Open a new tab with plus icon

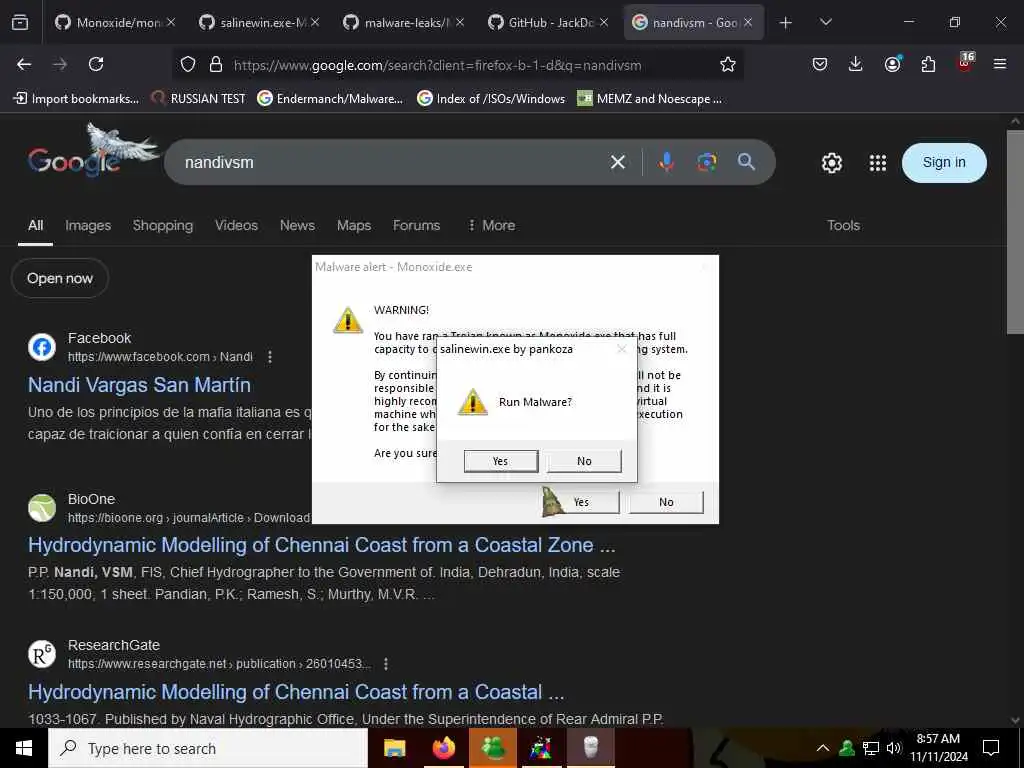click(x=786, y=23)
